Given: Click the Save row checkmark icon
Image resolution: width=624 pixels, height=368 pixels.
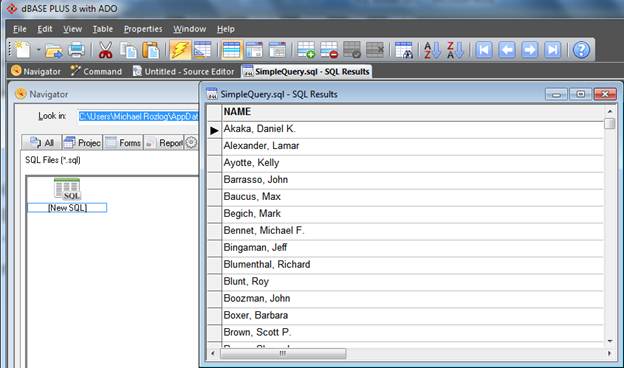Looking at the screenshot, I should pos(352,50).
